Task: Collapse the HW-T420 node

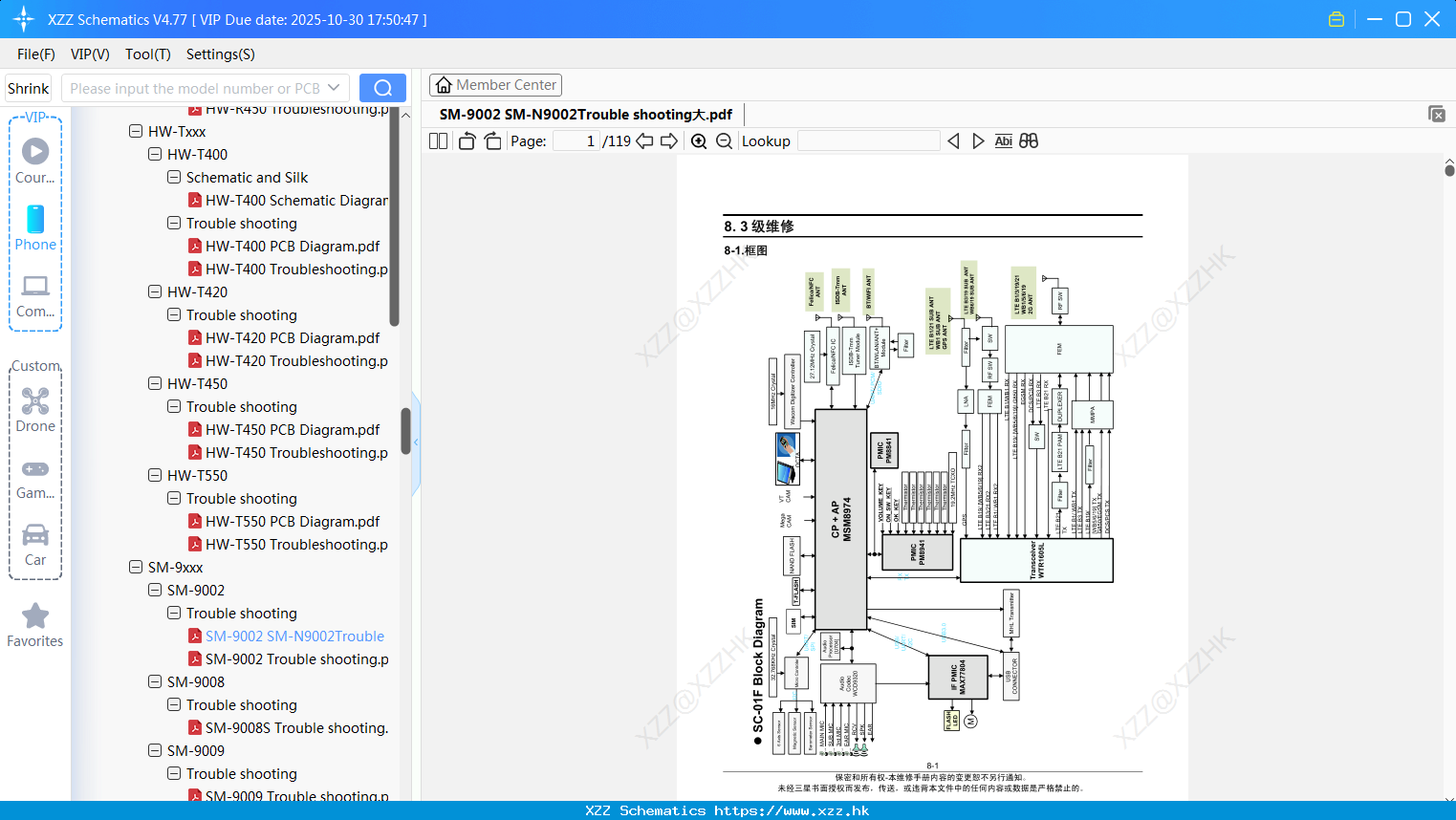Action: pos(155,291)
